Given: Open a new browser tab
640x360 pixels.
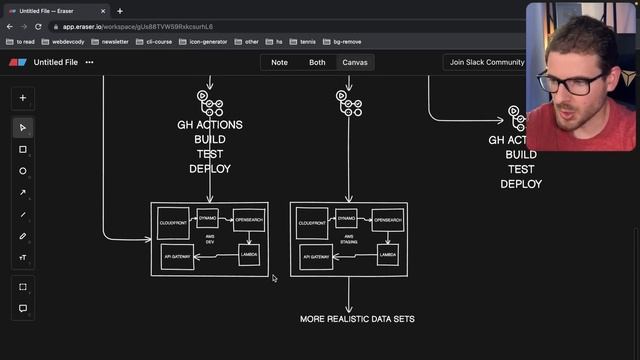Looking at the screenshot, I should (x=120, y=11).
